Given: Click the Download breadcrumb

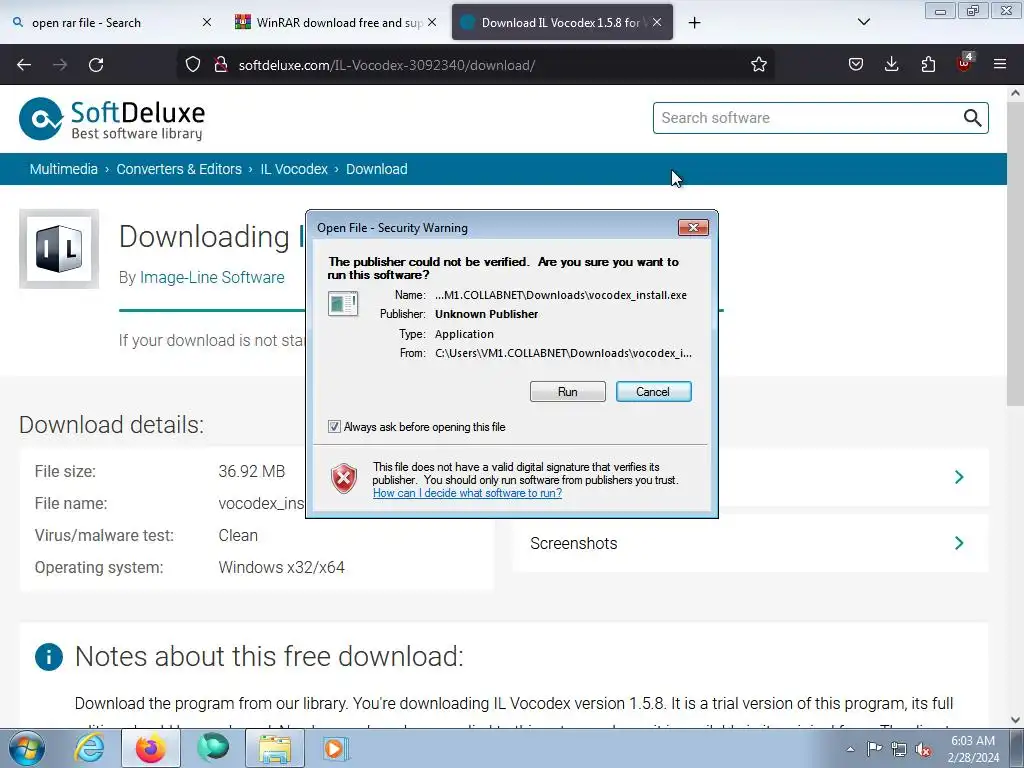Looking at the screenshot, I should pos(377,169).
